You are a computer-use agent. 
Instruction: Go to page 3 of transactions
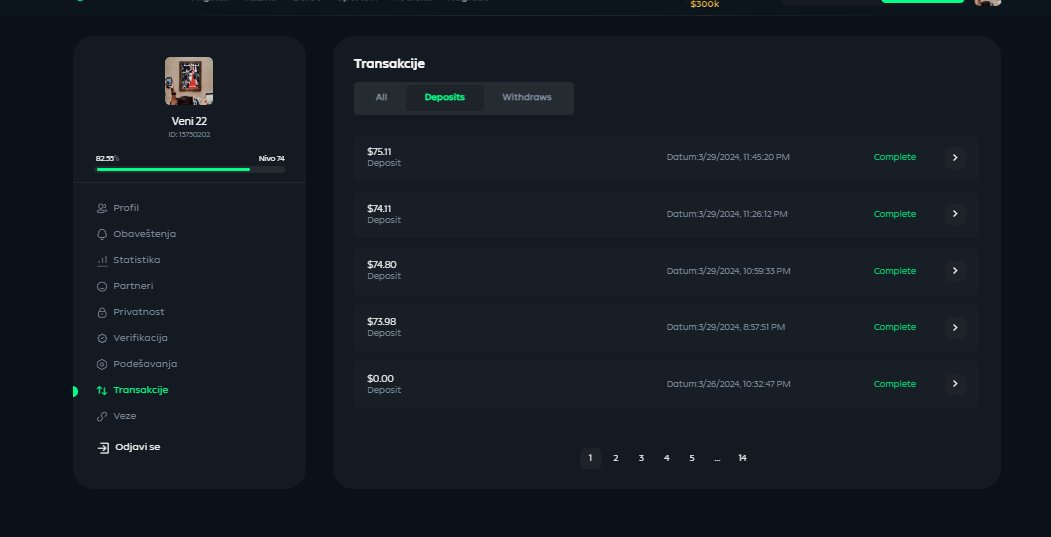click(641, 459)
